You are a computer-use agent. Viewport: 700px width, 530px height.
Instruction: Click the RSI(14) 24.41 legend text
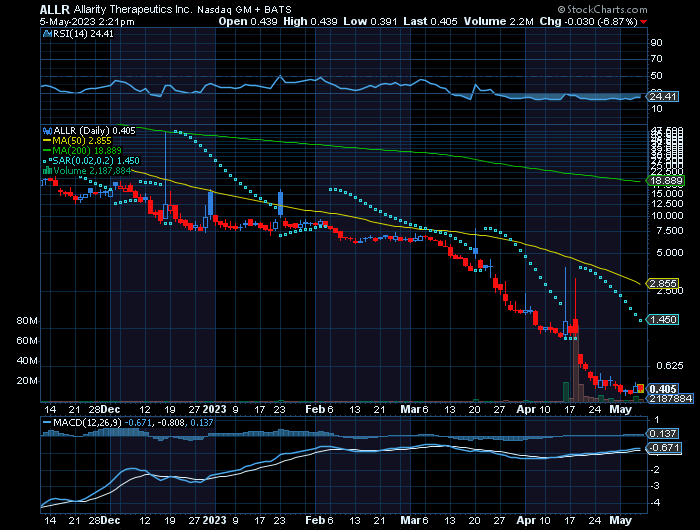pyautogui.click(x=83, y=34)
